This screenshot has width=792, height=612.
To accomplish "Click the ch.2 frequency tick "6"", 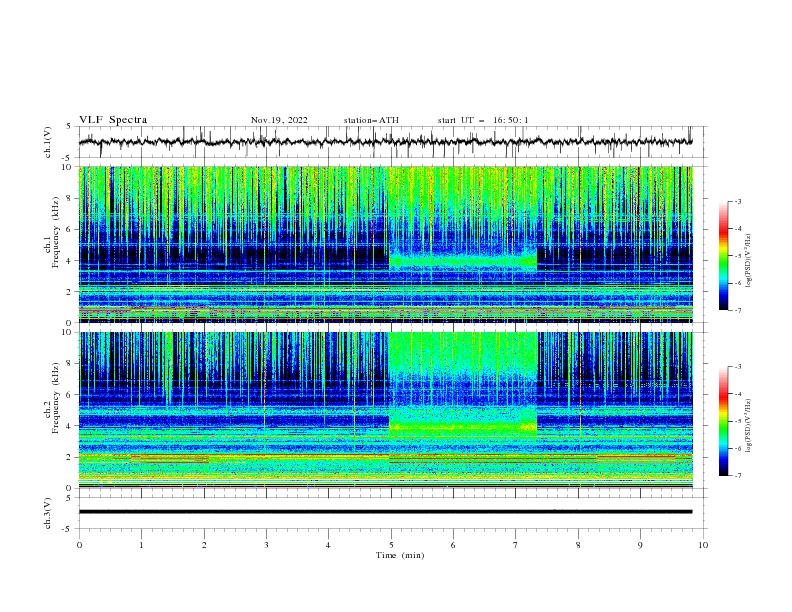I will click(x=71, y=395).
